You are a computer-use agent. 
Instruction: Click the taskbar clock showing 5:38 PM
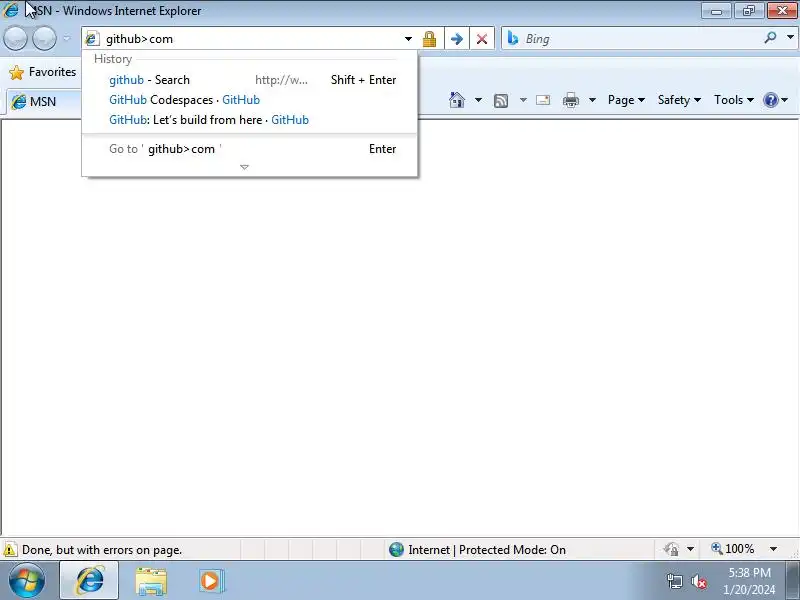(x=749, y=581)
